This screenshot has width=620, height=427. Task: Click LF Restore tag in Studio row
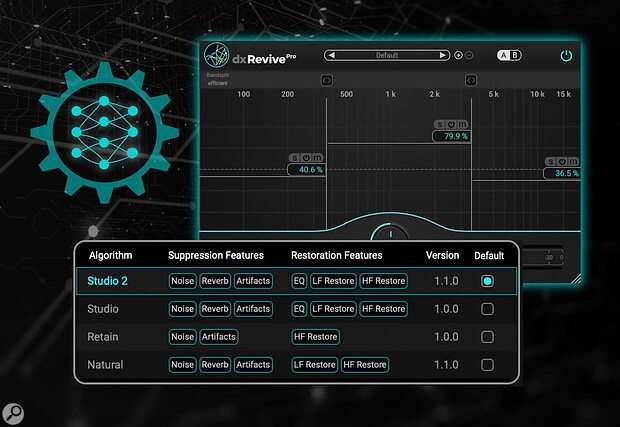click(333, 309)
